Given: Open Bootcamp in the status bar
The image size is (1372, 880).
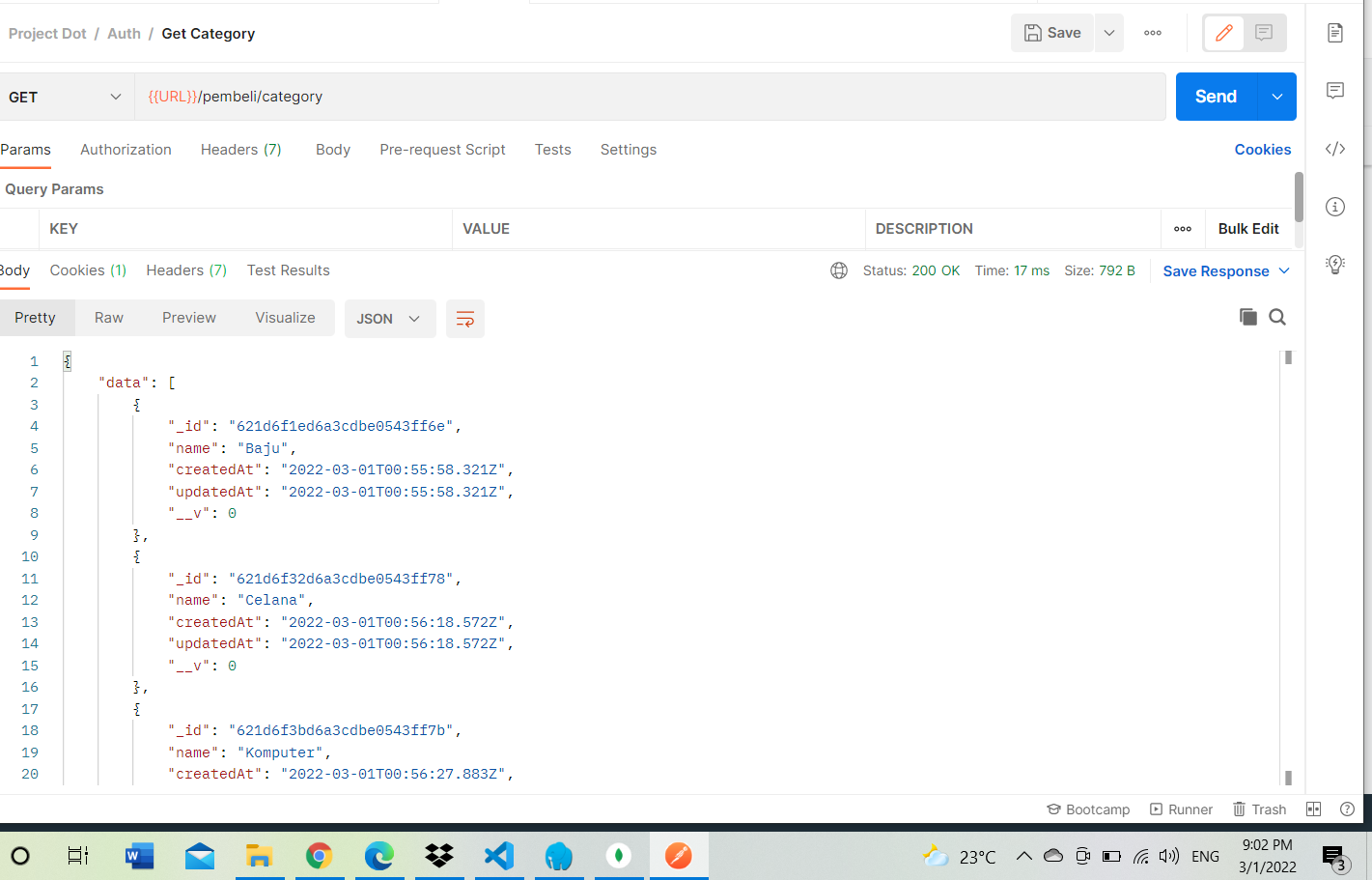Looking at the screenshot, I should click(1088, 809).
